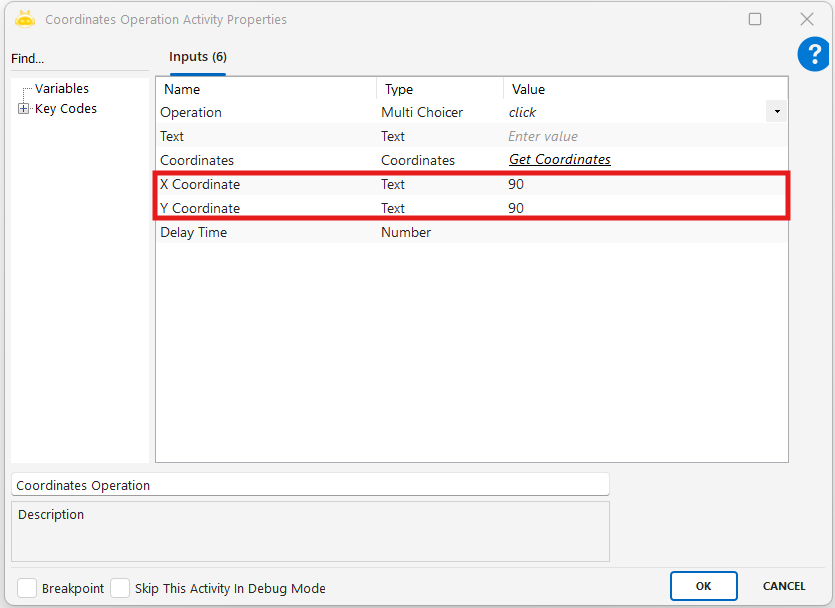Click the Delay Time value cell
This screenshot has width=835, height=608.
click(640, 232)
